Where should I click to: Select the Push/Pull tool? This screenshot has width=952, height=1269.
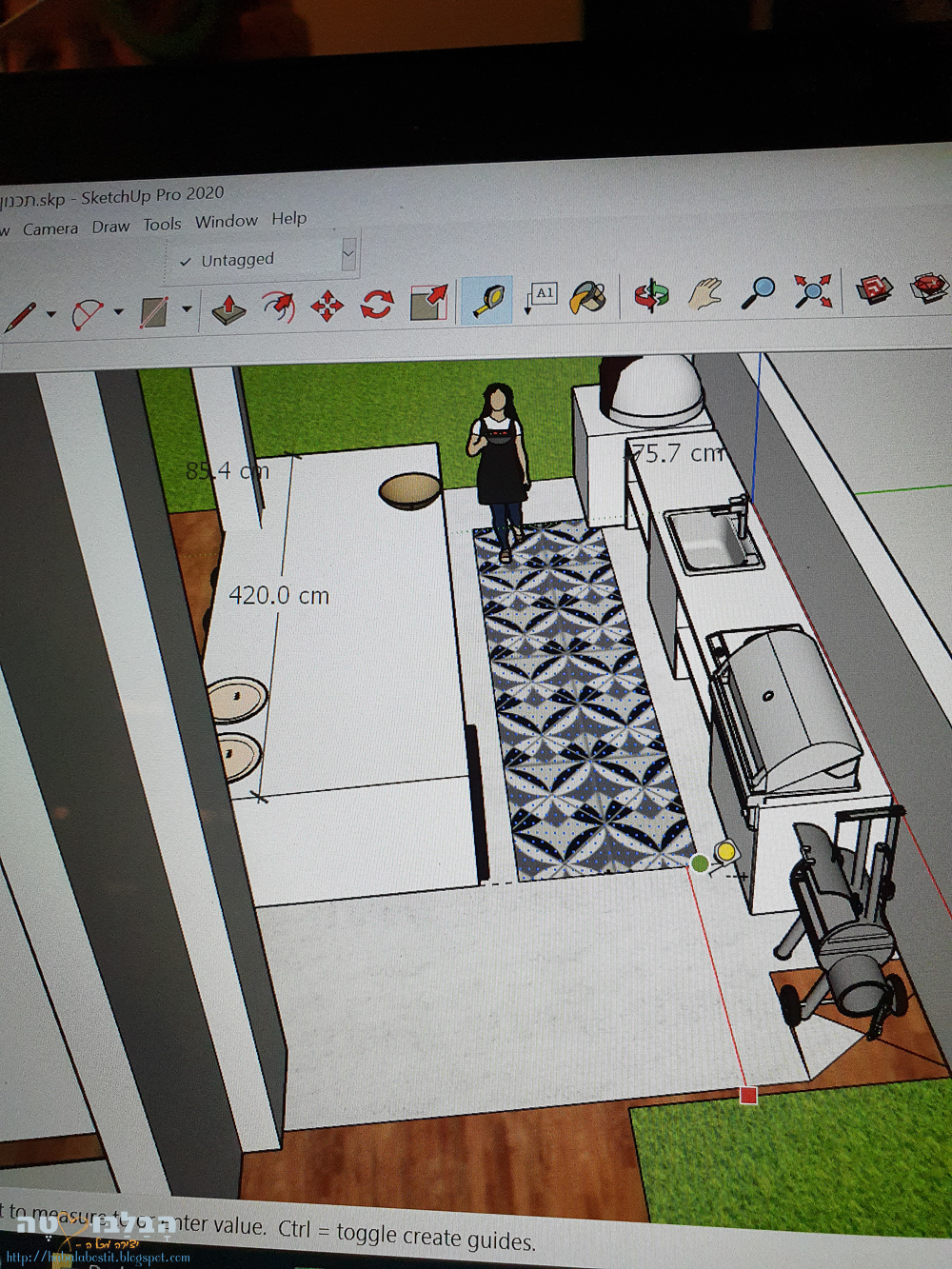[x=228, y=308]
